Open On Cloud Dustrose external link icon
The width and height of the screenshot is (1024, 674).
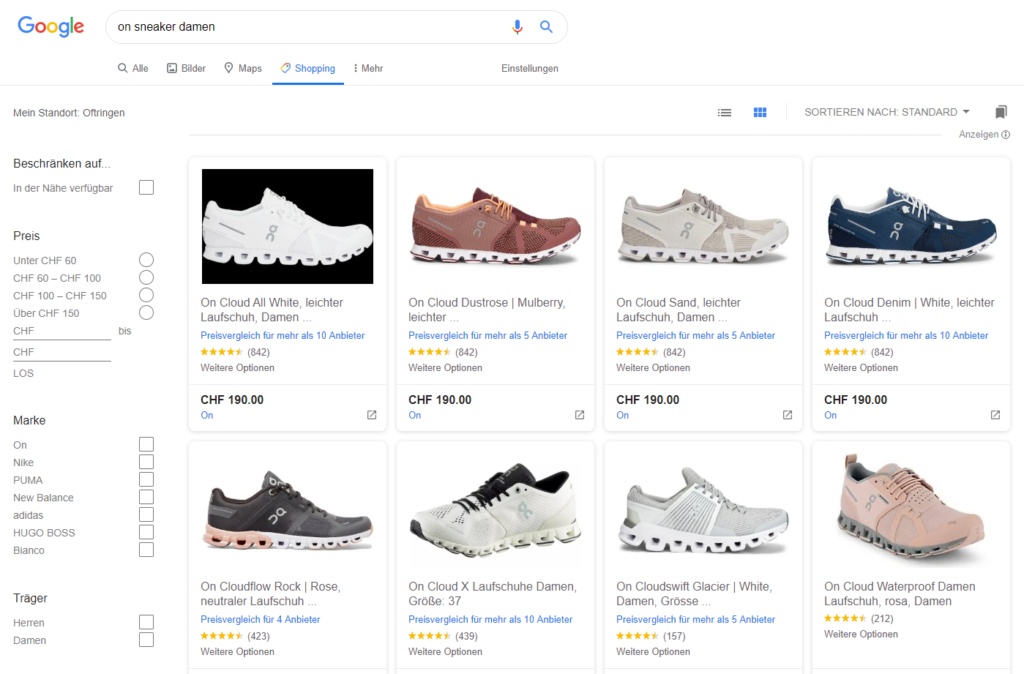tap(579, 415)
